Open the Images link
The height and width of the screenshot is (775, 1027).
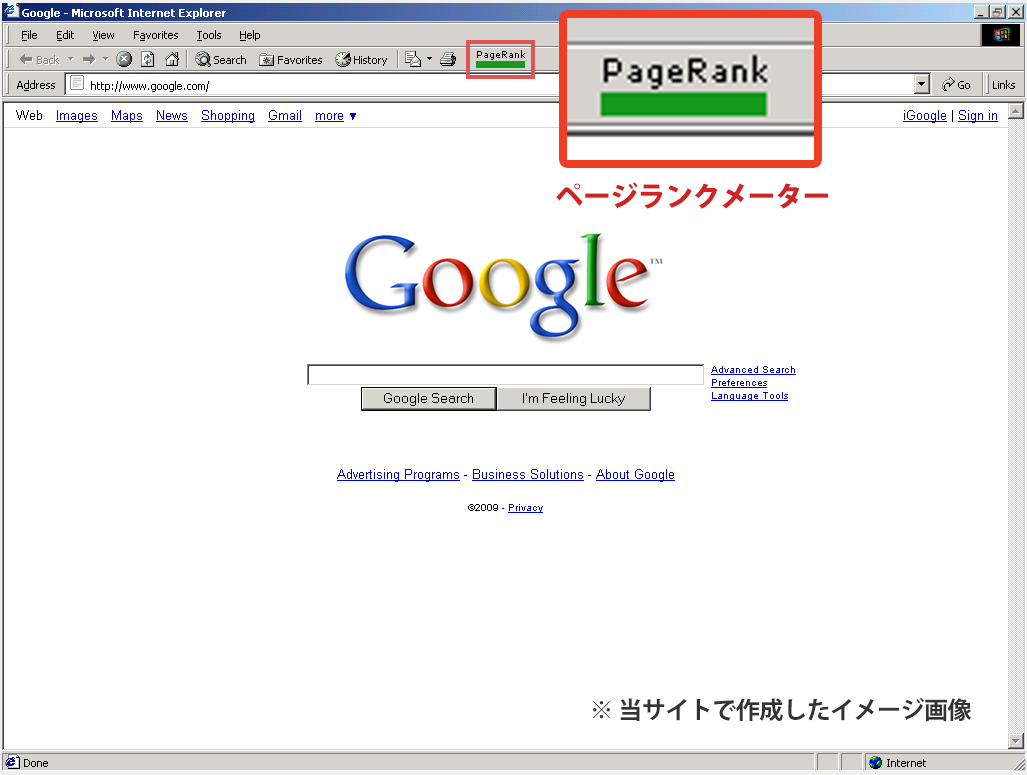pyautogui.click(x=77, y=116)
